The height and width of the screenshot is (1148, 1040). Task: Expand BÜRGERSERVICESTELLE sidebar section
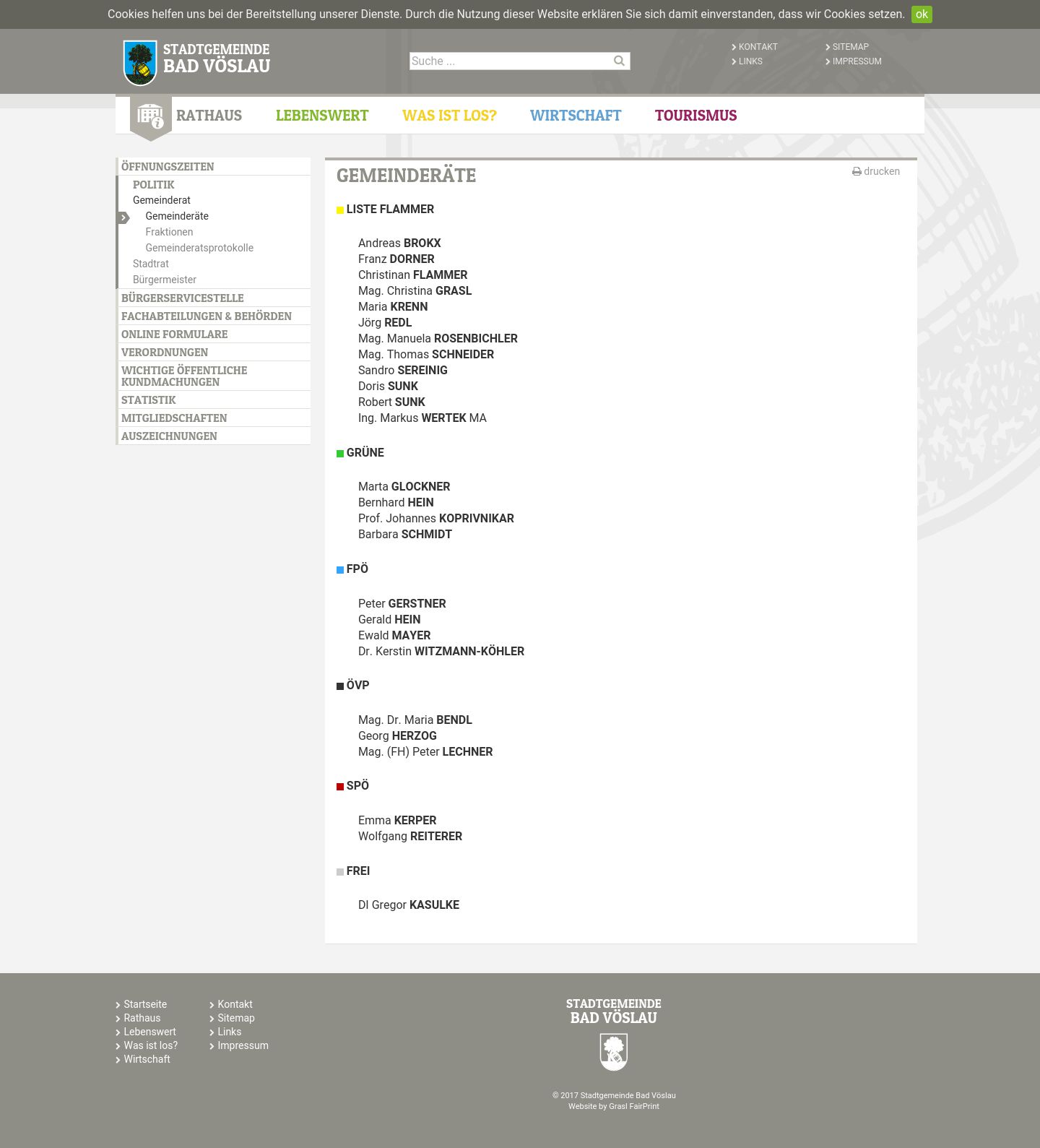pos(182,298)
